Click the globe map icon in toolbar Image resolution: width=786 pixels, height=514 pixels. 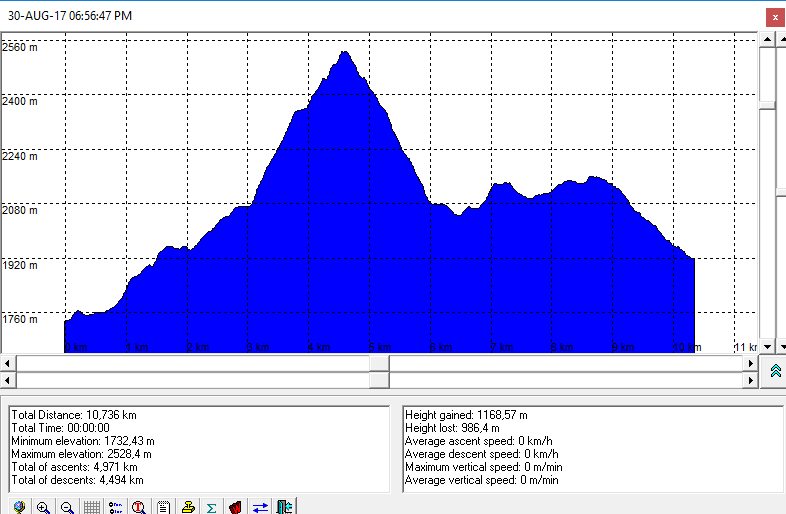pos(19,507)
